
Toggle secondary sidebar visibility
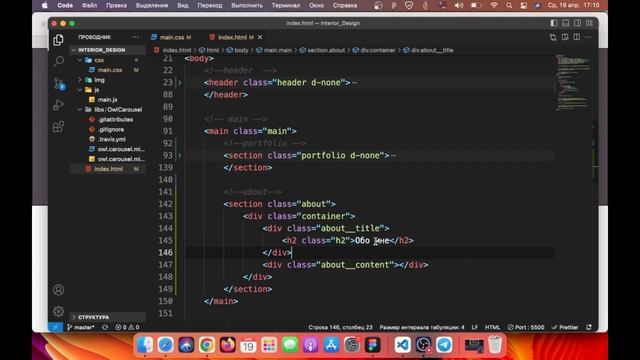click(577, 23)
